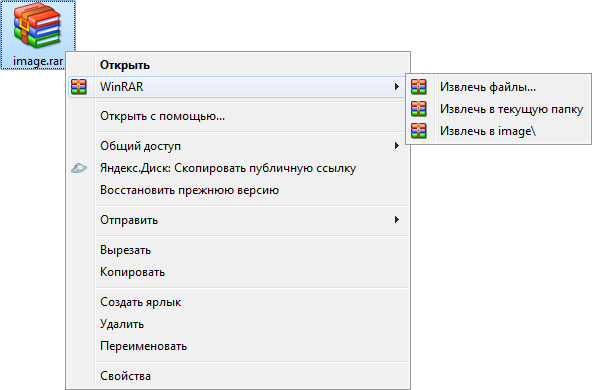Click the image.rar file name label

click(x=38, y=61)
